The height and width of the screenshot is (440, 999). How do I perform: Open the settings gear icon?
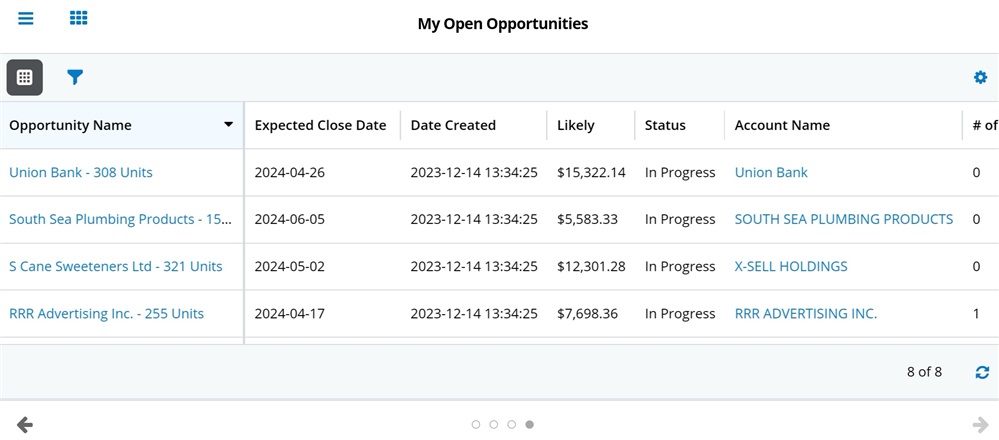pos(980,77)
